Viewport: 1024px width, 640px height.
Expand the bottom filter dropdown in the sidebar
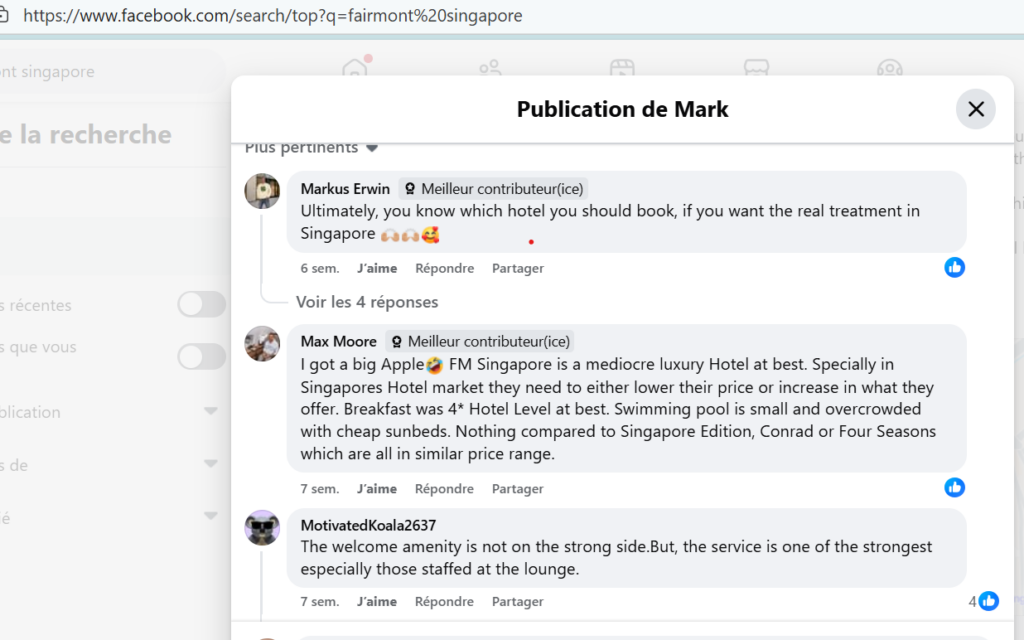(210, 515)
